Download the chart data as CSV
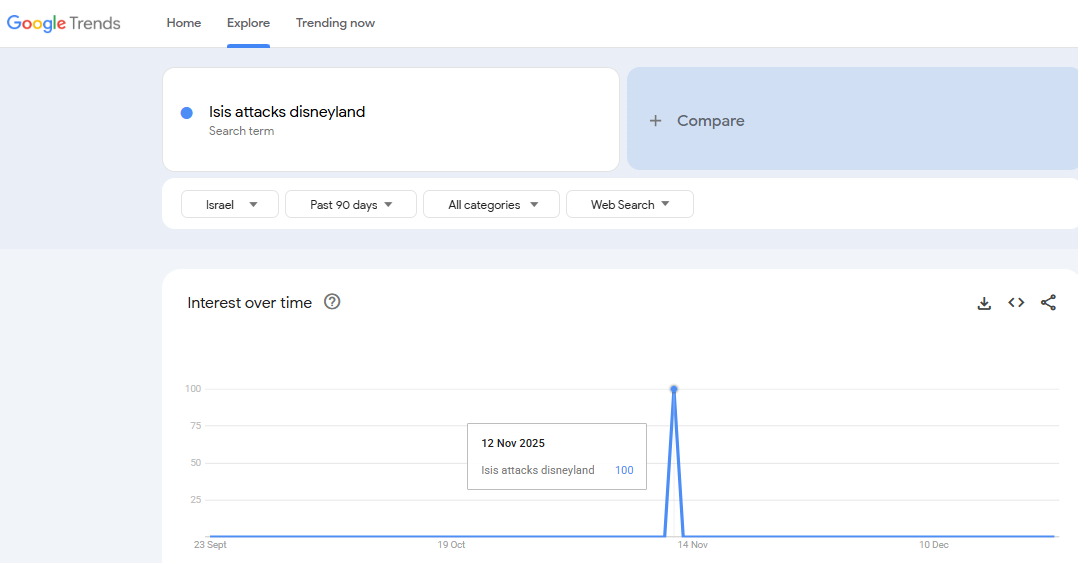The image size is (1078, 563). [984, 303]
